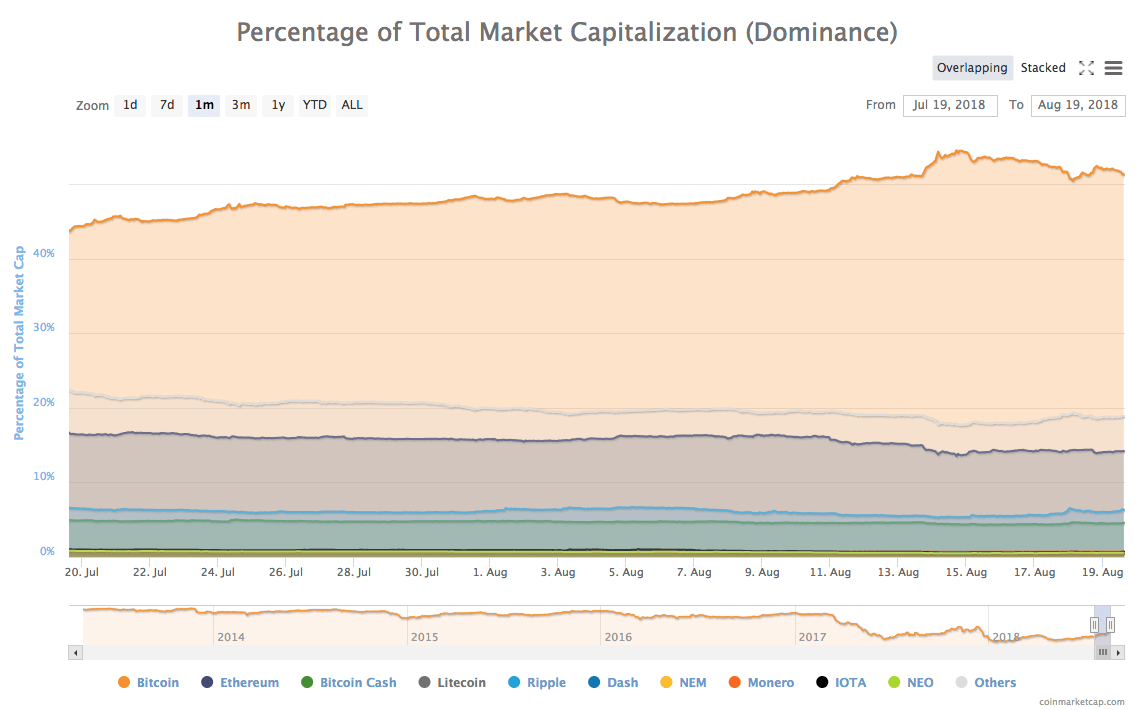Select the Overlapping view
Screen dimensions: 1136x710
[972, 67]
